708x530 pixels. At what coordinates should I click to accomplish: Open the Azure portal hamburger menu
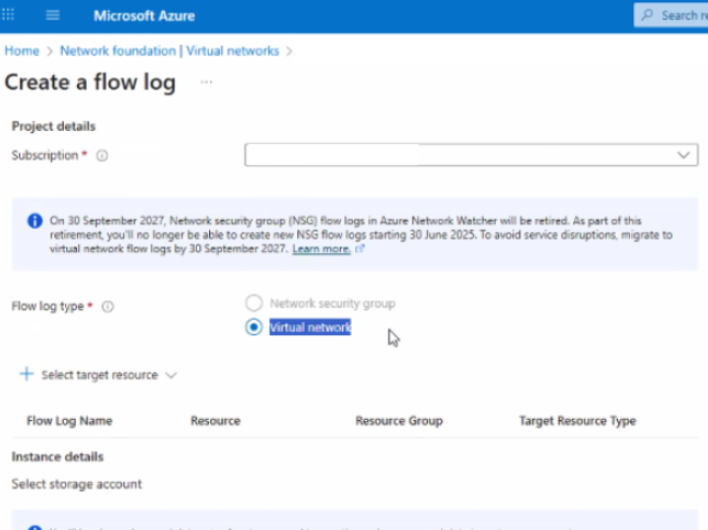tap(53, 16)
